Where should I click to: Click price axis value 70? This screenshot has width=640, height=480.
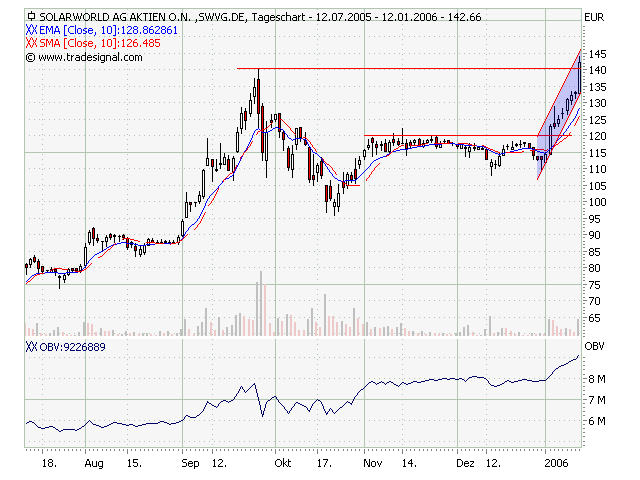[594, 301]
